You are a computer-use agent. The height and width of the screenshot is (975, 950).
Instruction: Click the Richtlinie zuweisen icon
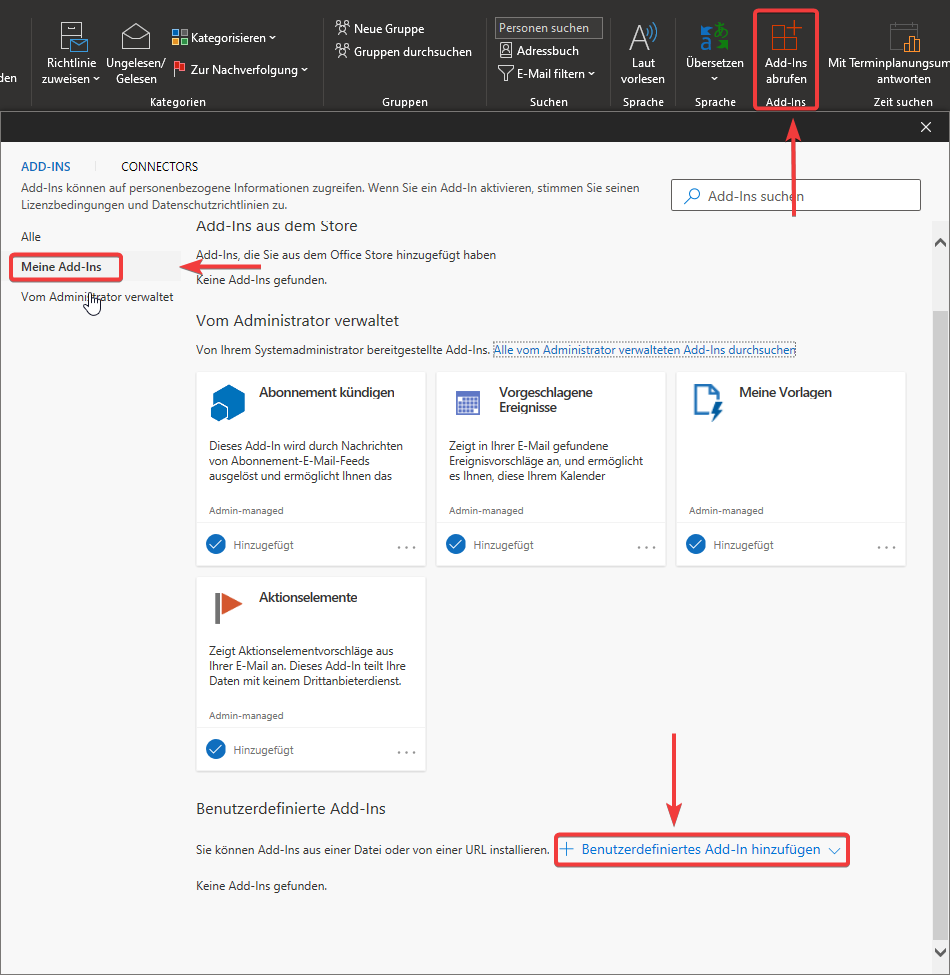[x=70, y=36]
